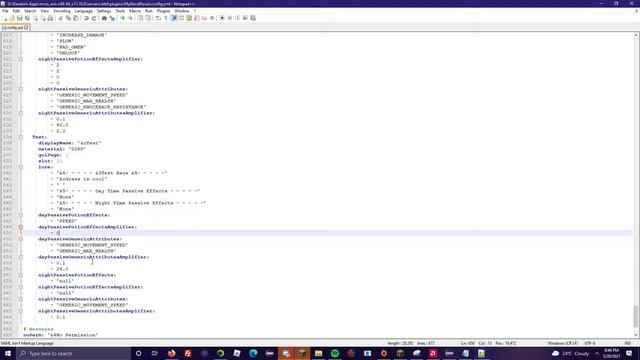Viewport: 640px width, 360px height.
Task: Click the Paste toolbar icon
Action: 76,18
